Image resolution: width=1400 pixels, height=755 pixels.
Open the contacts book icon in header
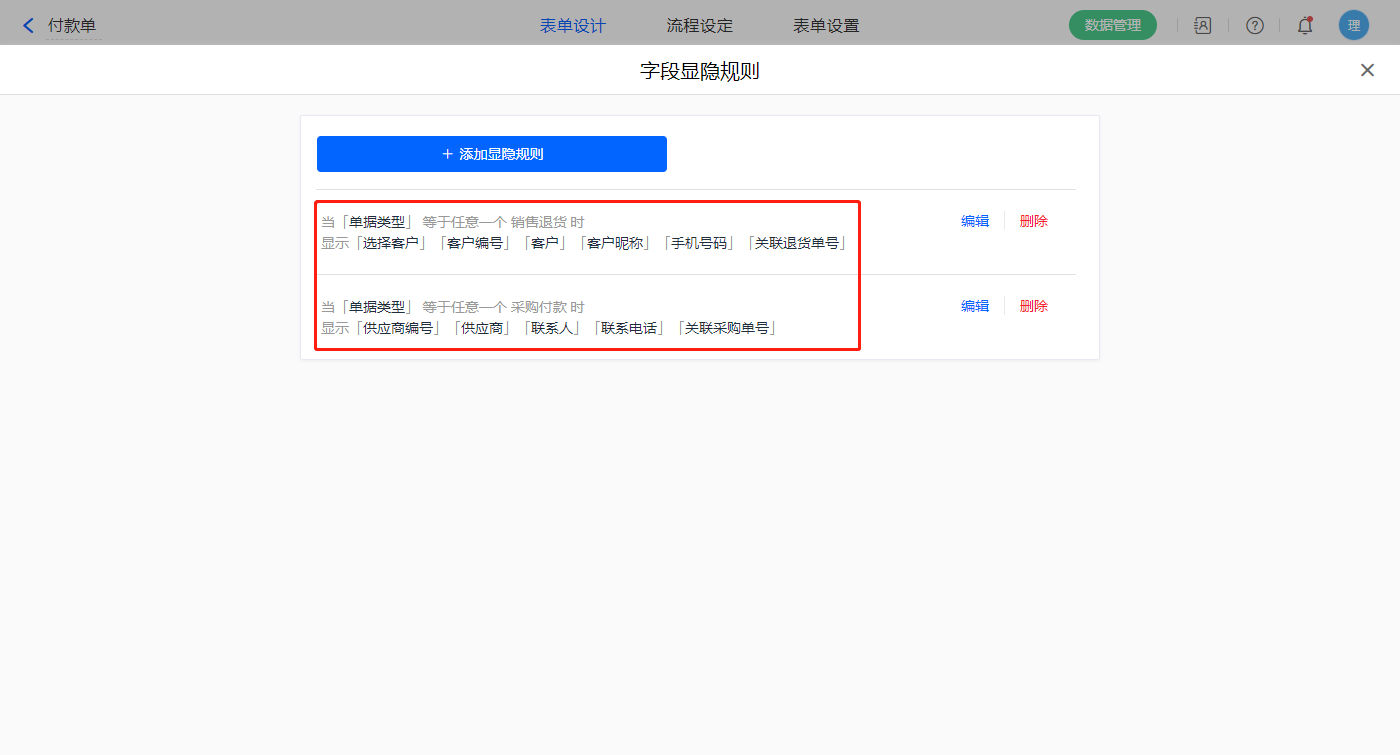tap(1202, 26)
